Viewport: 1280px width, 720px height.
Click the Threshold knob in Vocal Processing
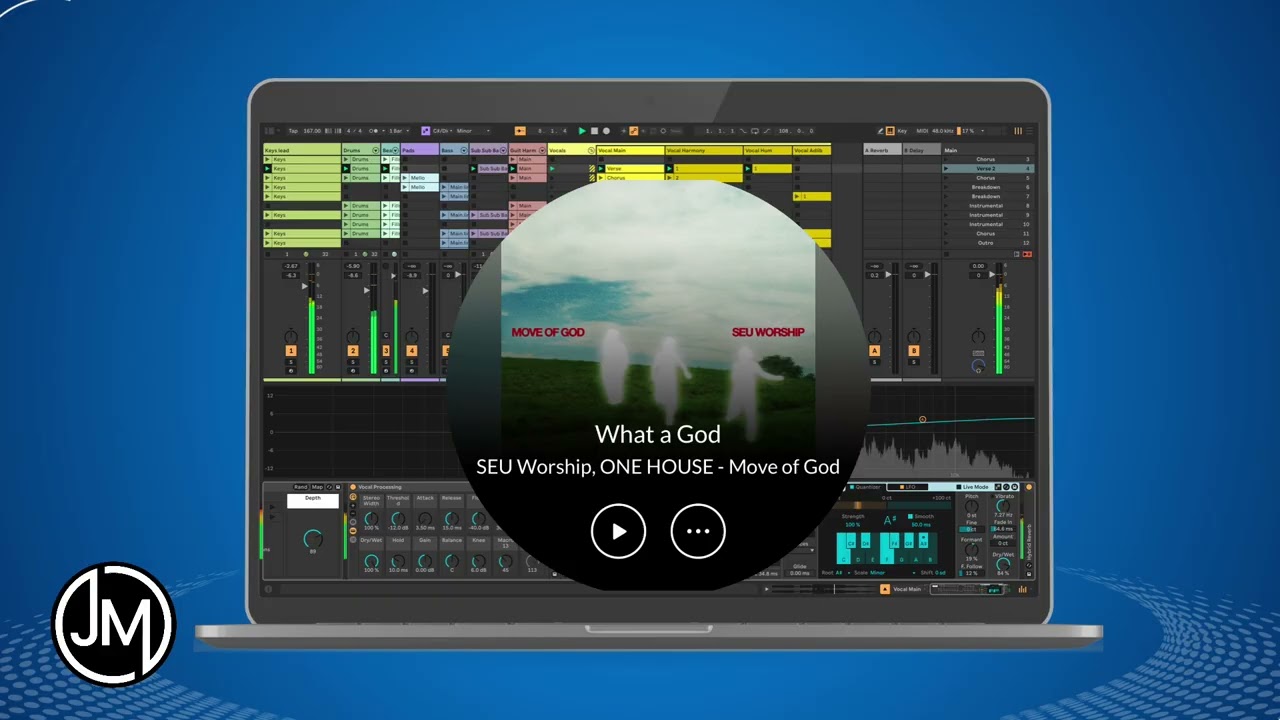click(398, 518)
